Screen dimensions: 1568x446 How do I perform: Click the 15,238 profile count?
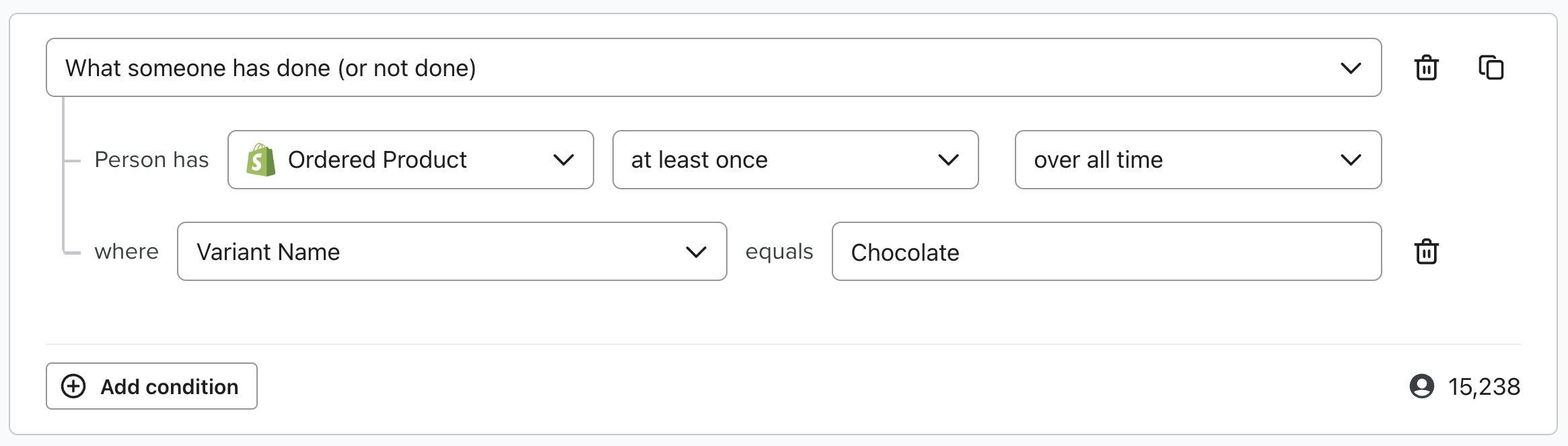(1484, 387)
